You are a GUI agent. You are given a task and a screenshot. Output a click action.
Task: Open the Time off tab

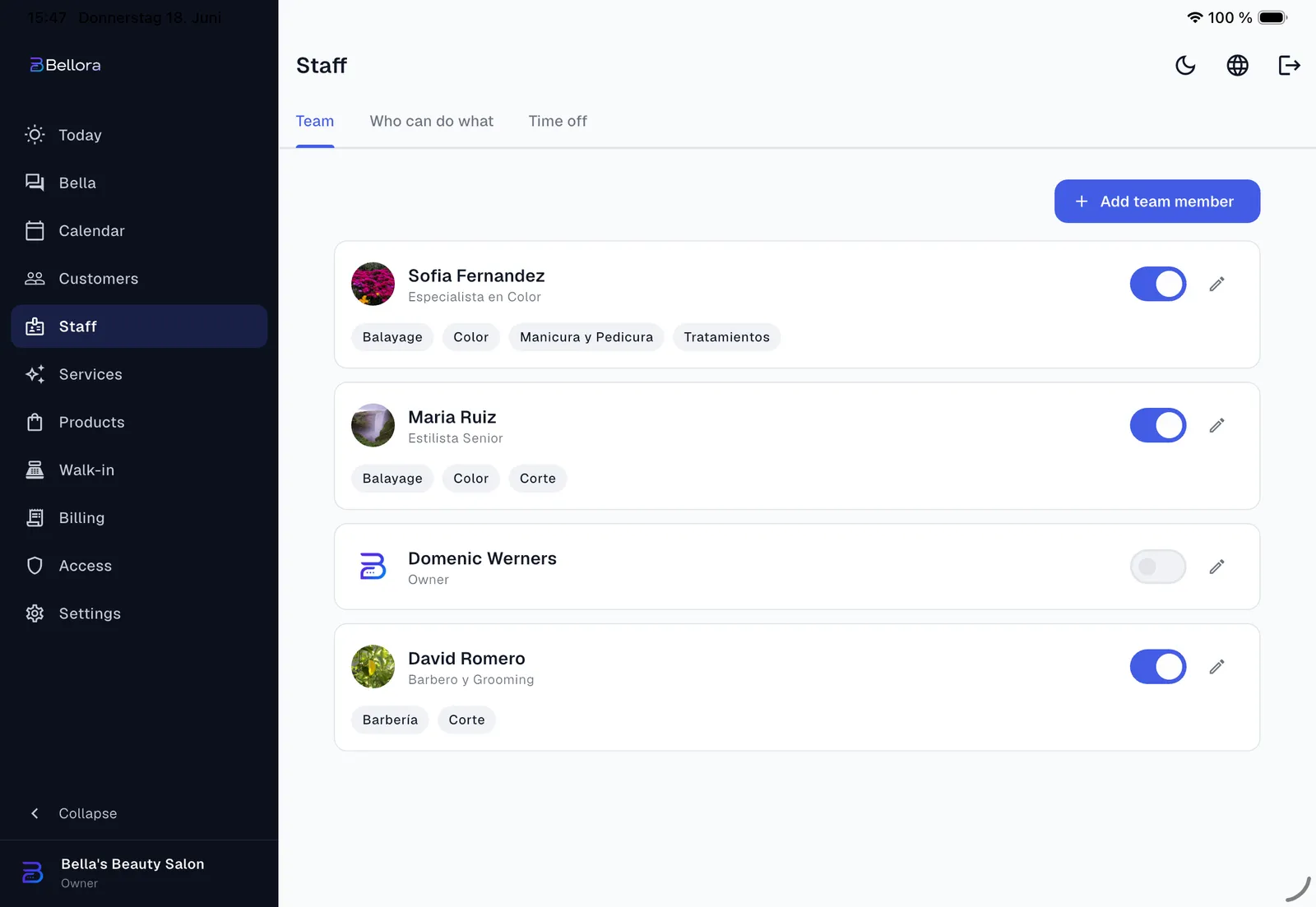click(558, 121)
